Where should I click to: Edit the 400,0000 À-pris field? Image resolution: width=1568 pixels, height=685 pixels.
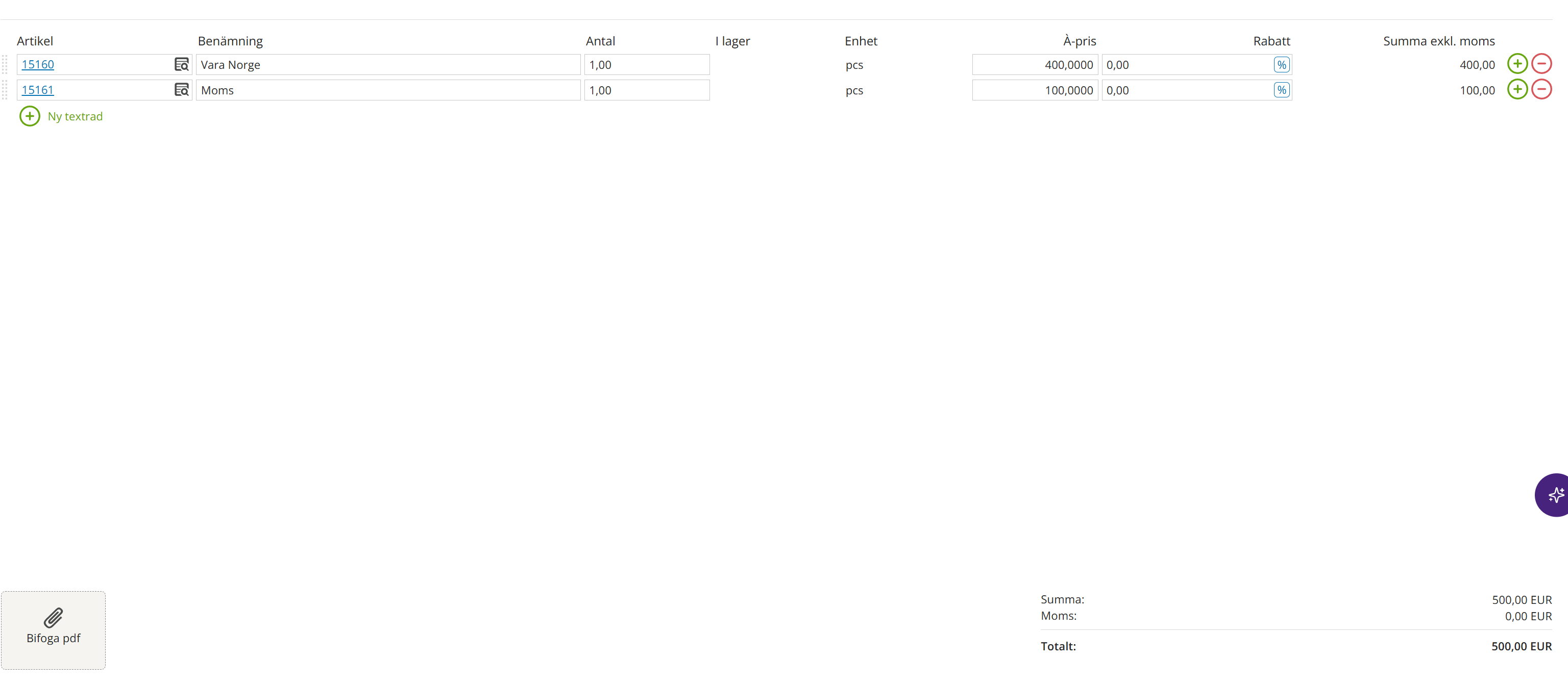1035,64
